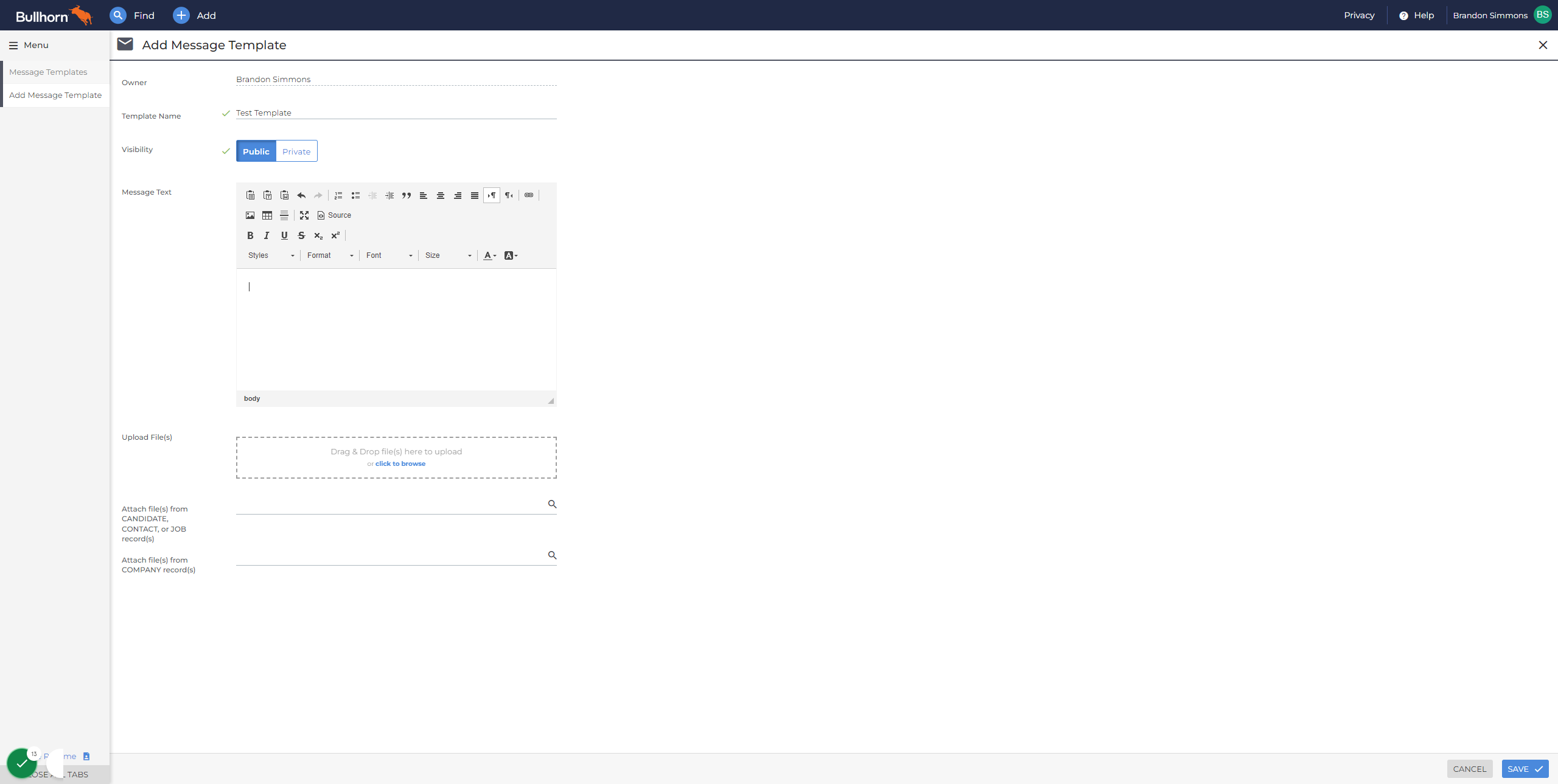Image resolution: width=1558 pixels, height=784 pixels.
Task: Open the background color picker
Action: point(511,255)
